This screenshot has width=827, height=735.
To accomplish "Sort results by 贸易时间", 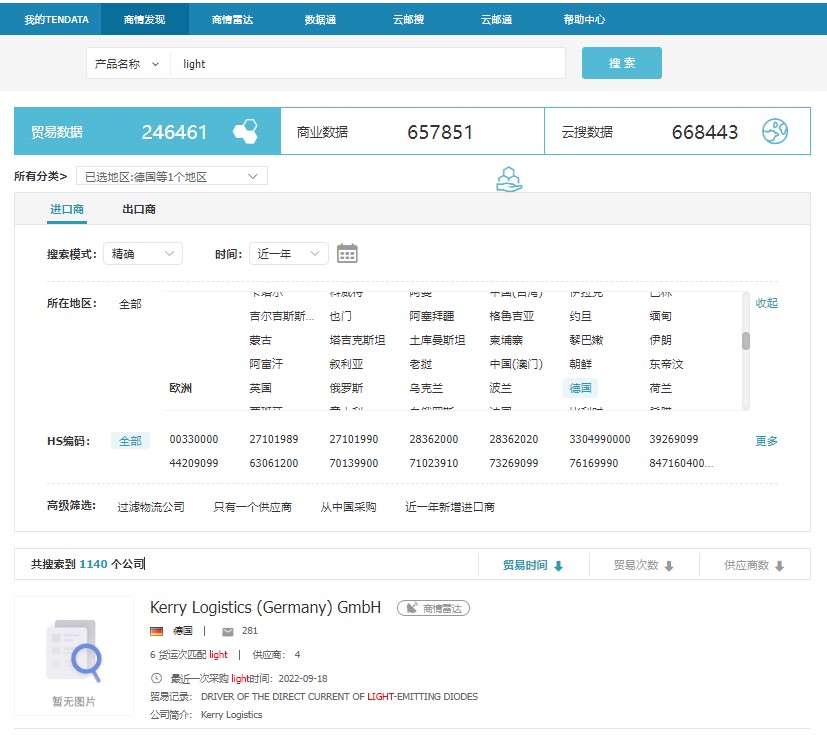I will point(533,565).
